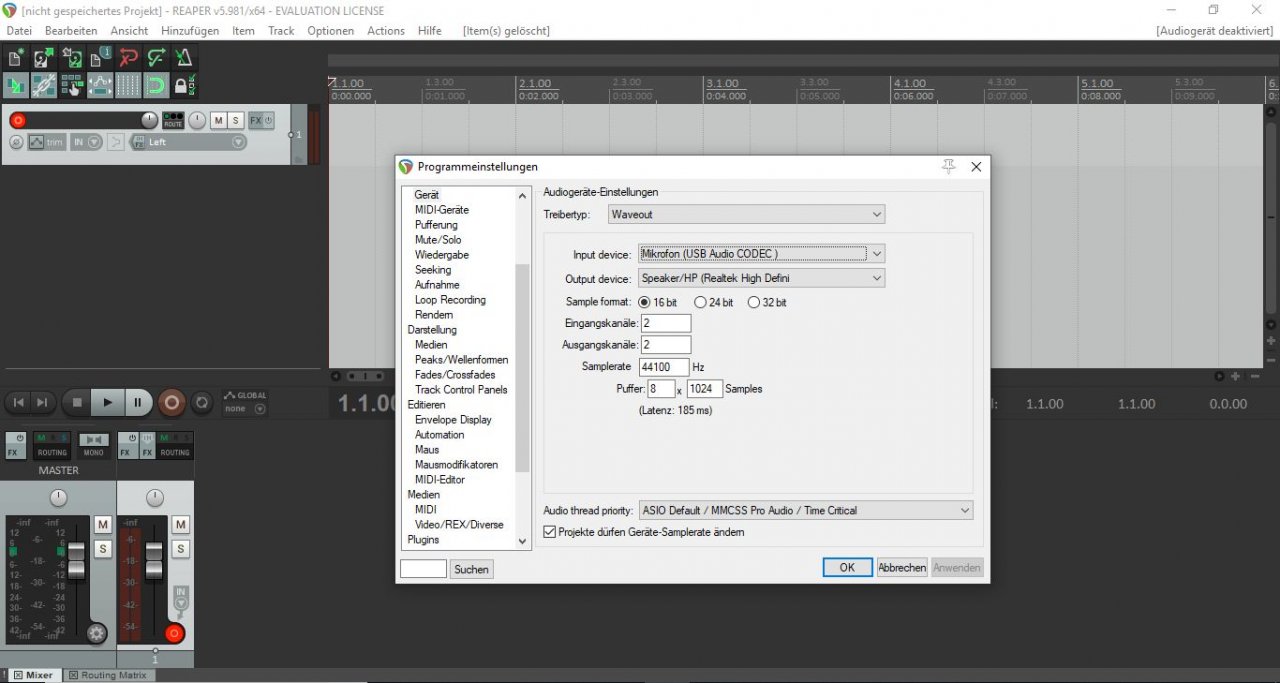Solo track 1 with the S button in track panel
1280x683 pixels.
click(235, 120)
